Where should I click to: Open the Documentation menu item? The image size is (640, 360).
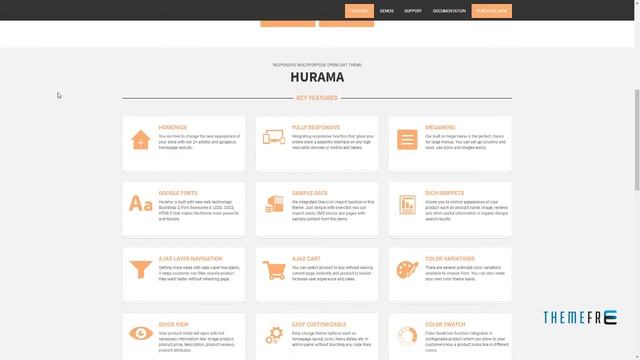(449, 11)
